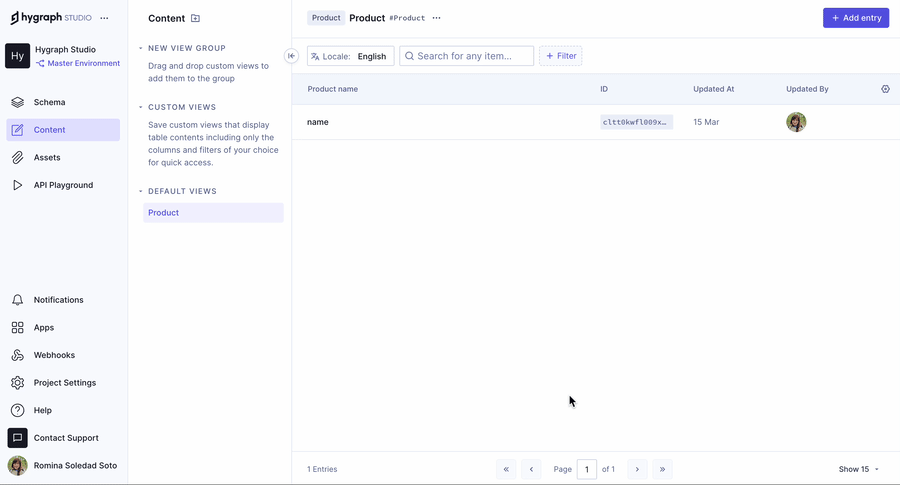The image size is (900, 485).
Task: Open the entry named name
Action: coord(317,122)
